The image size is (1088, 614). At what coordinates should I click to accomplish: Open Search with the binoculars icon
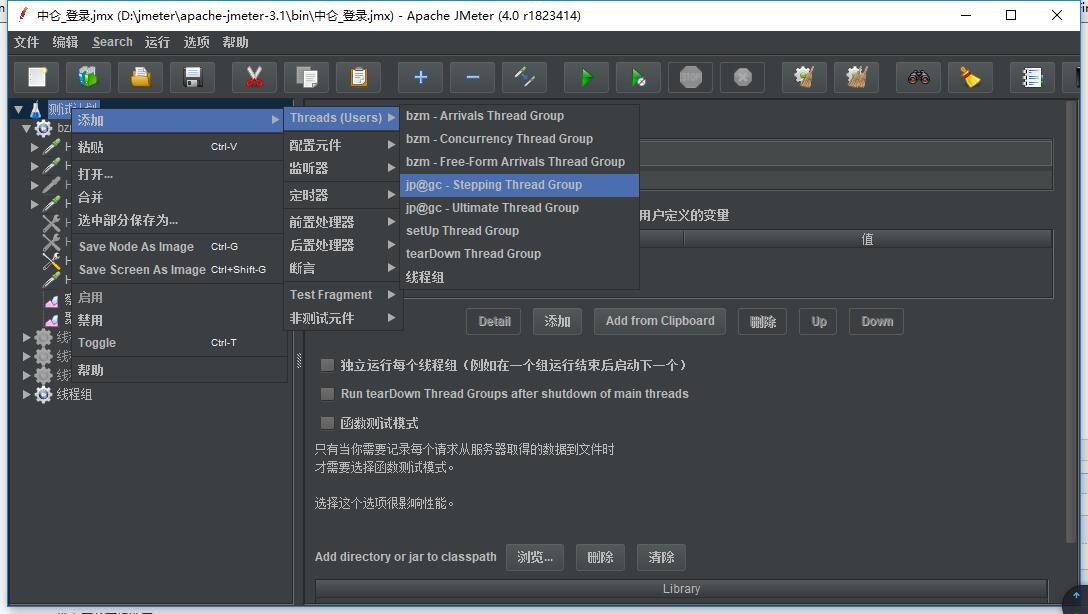point(918,77)
